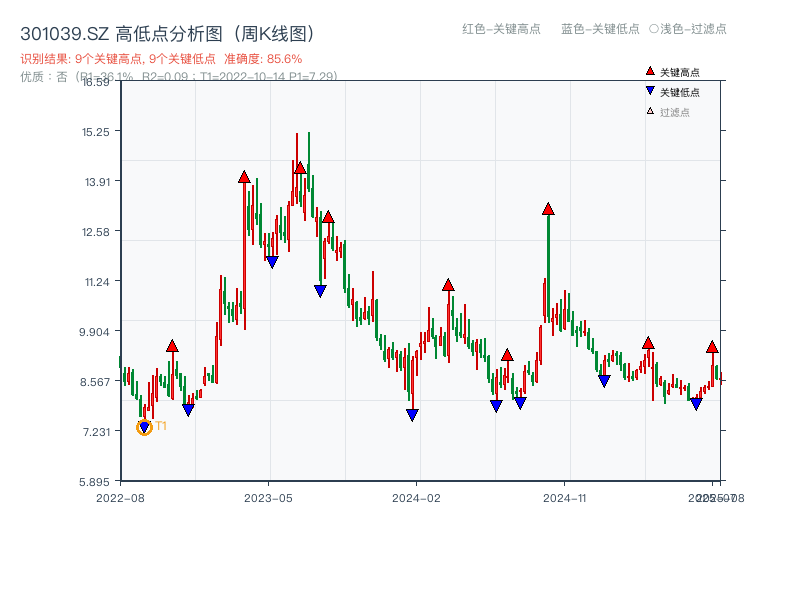800x600 pixels.
Task: Select the orange T1 circle marker
Action: [x=143, y=426]
